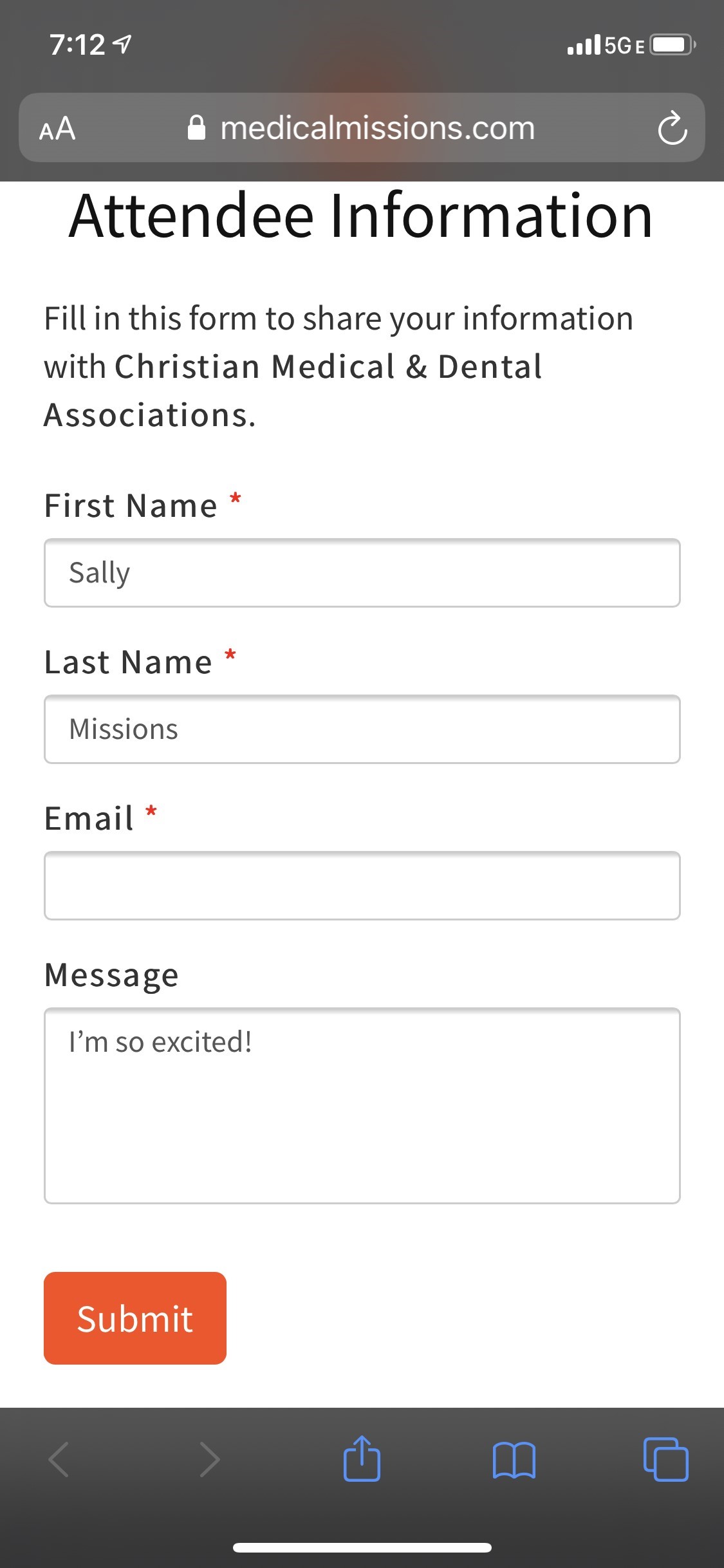The height and width of the screenshot is (1568, 724).
Task: Reload the page with the refresh icon
Action: 673,128
